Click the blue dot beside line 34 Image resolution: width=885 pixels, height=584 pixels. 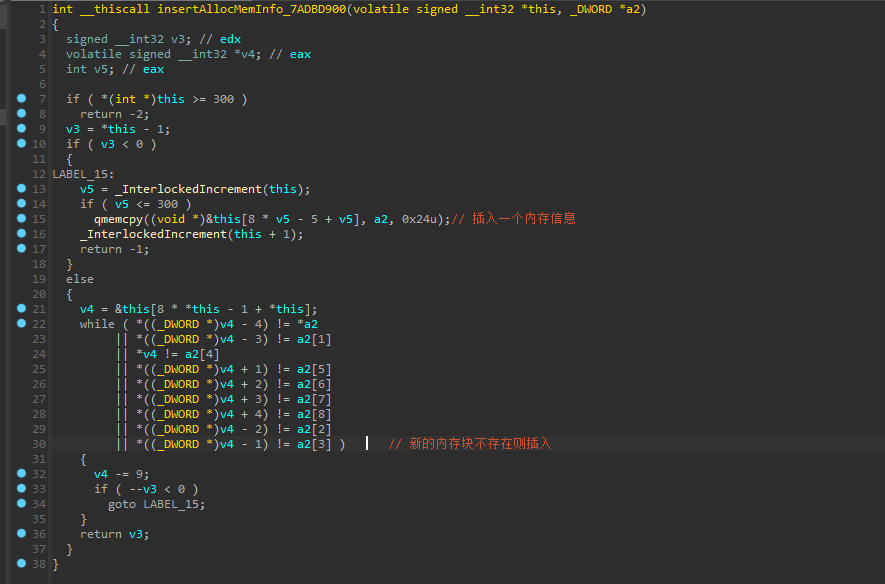(x=21, y=504)
